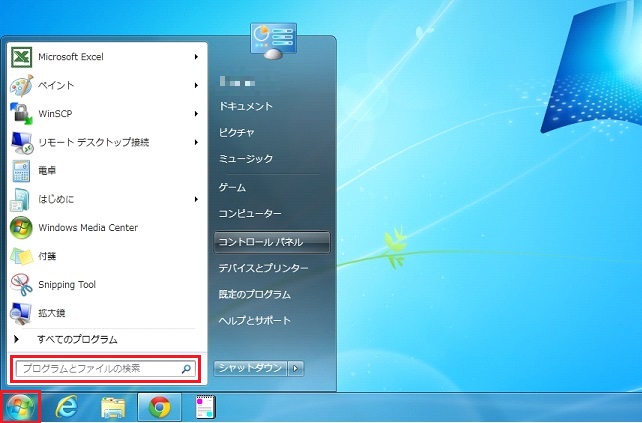
Task: Click the Windows Media Center icon
Action: [21, 228]
